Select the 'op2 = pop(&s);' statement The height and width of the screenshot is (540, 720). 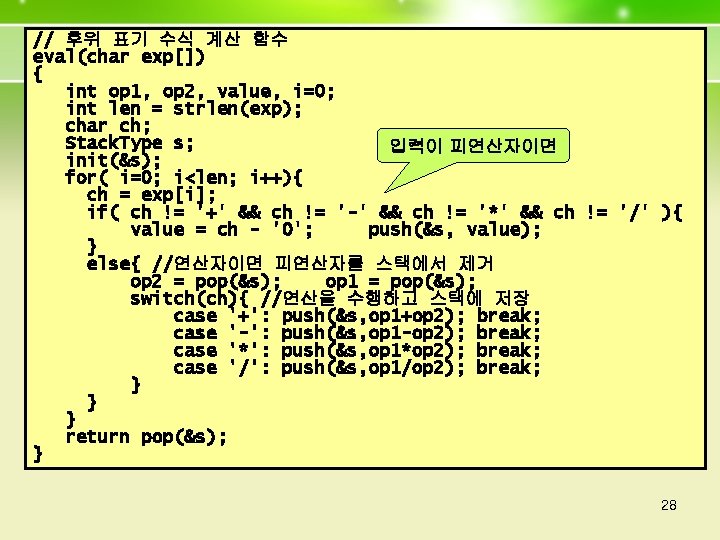pos(205,281)
